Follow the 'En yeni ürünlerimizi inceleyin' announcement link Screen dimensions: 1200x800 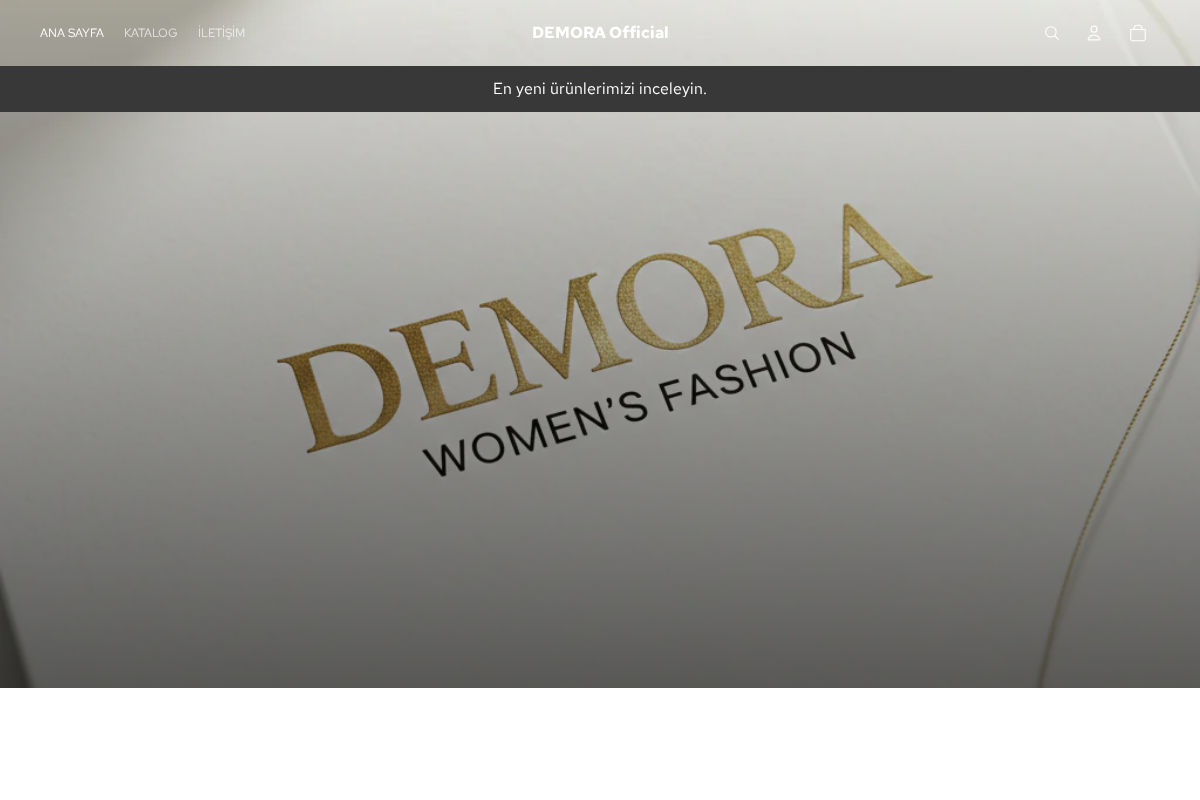(x=600, y=89)
